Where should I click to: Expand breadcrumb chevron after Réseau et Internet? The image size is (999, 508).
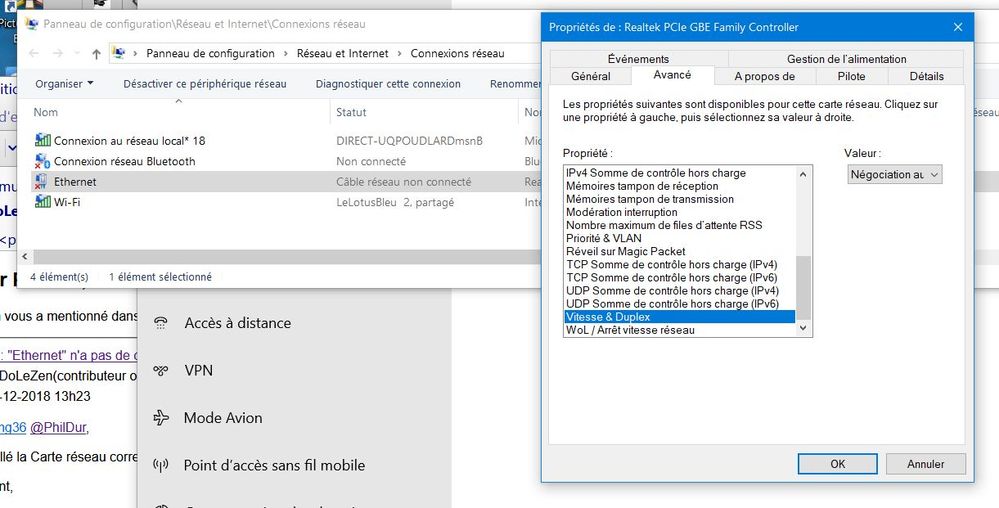(400, 54)
